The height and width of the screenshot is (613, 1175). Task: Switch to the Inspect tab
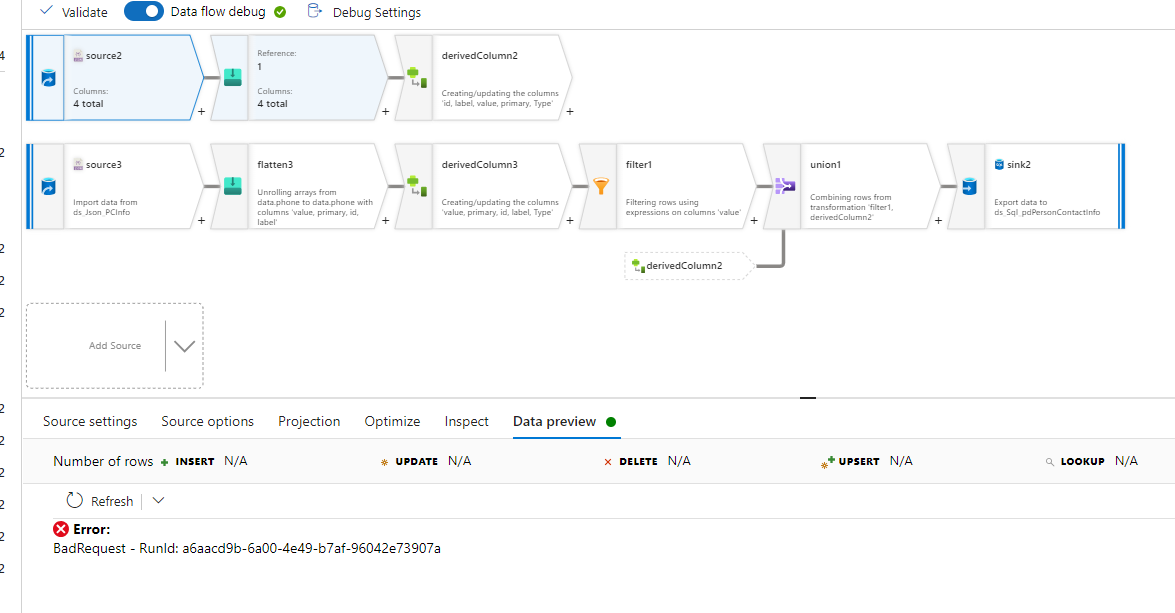466,421
